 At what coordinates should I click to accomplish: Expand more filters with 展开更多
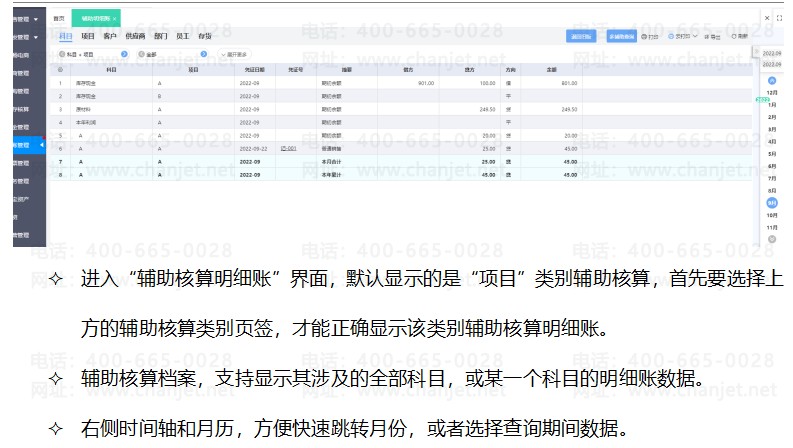tap(234, 54)
